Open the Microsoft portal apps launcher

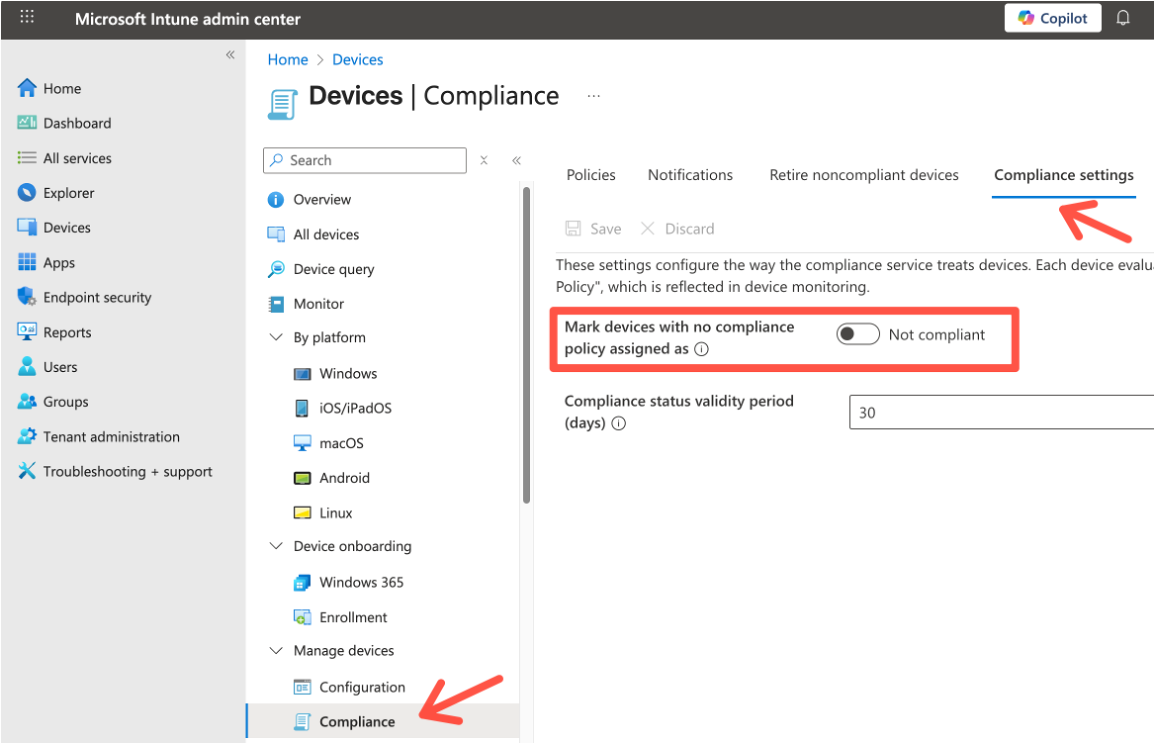click(x=25, y=17)
